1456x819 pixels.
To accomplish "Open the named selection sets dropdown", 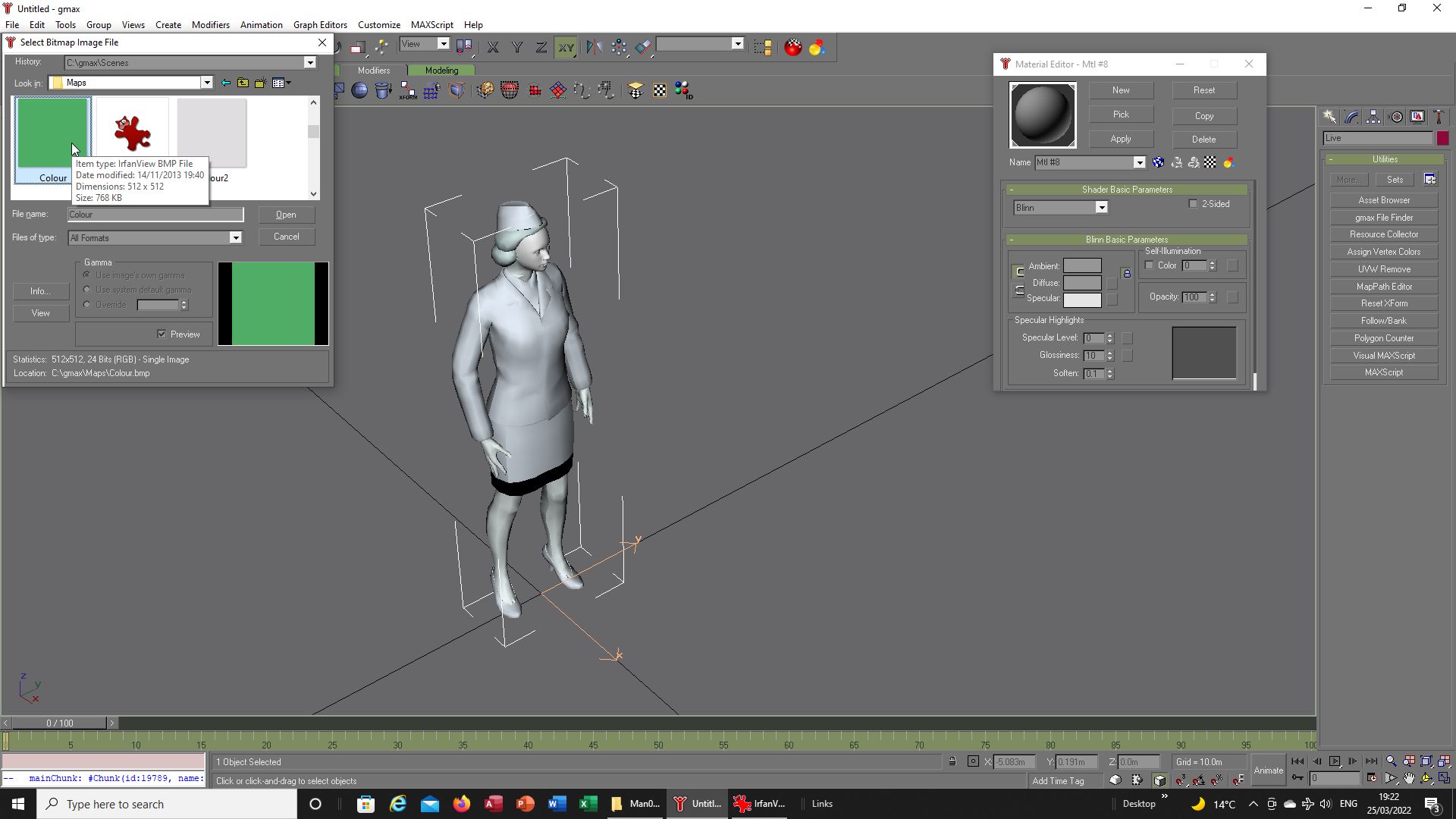I will (737, 44).
